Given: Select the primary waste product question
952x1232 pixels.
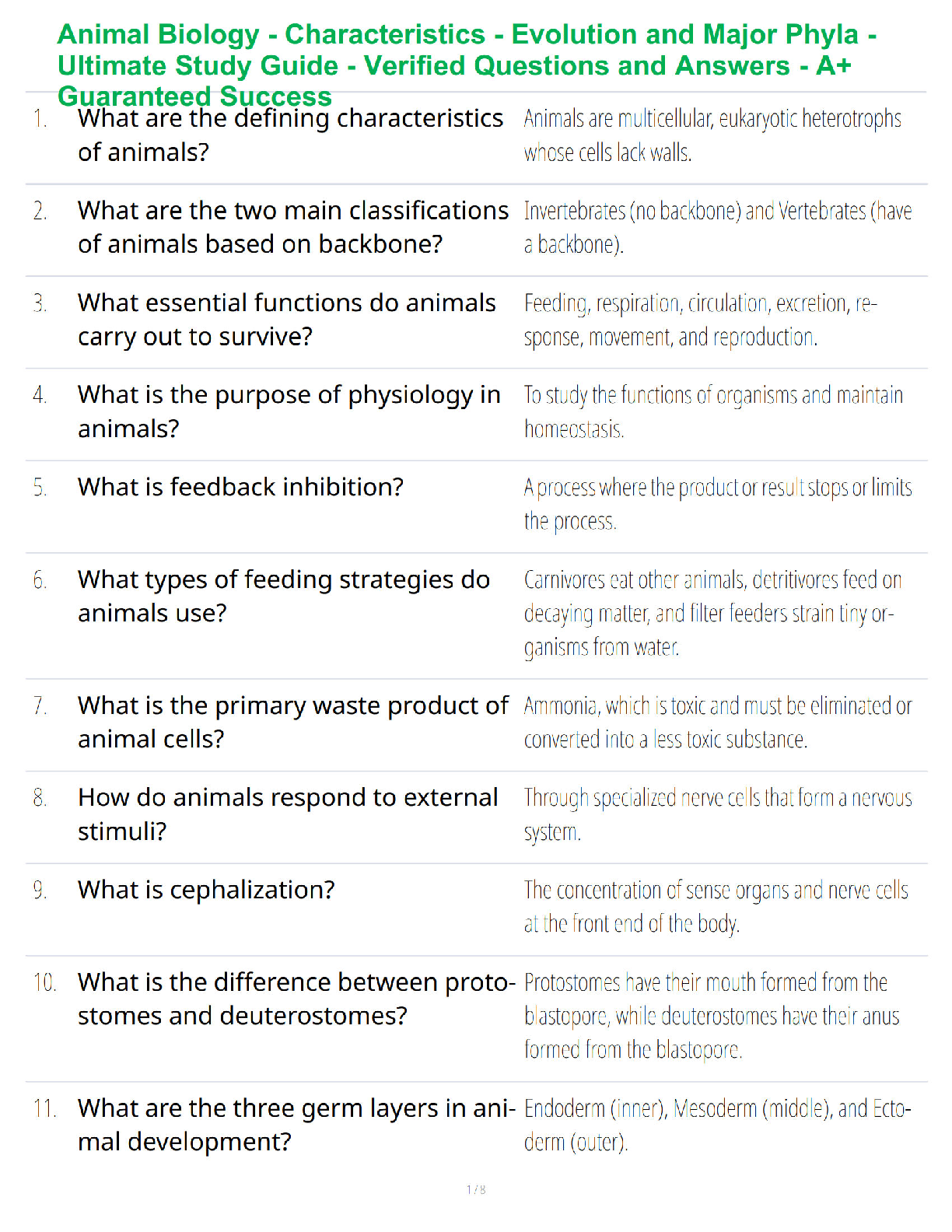Looking at the screenshot, I should tap(292, 722).
